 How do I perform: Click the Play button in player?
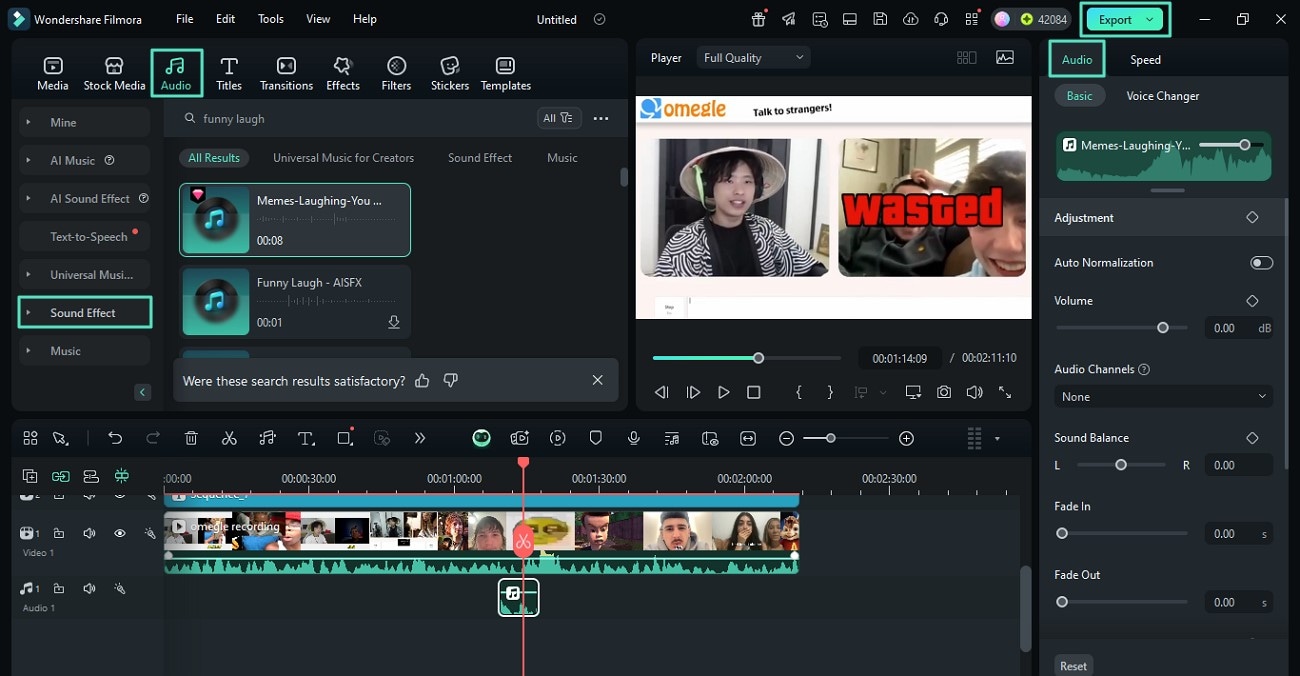tap(724, 393)
